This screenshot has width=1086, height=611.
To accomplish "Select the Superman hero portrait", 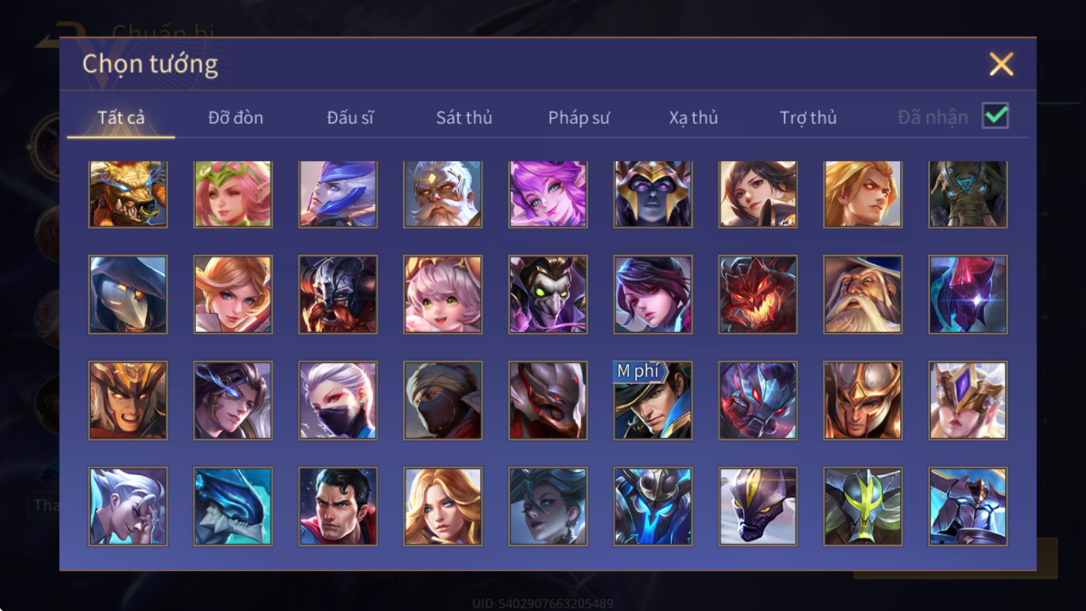I will point(338,506).
